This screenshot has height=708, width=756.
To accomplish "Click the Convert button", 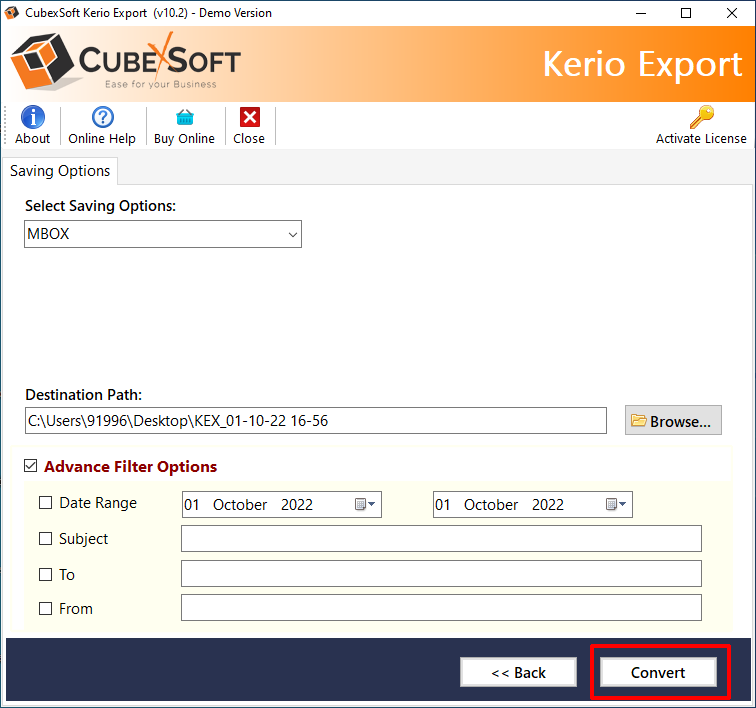I will 658,672.
